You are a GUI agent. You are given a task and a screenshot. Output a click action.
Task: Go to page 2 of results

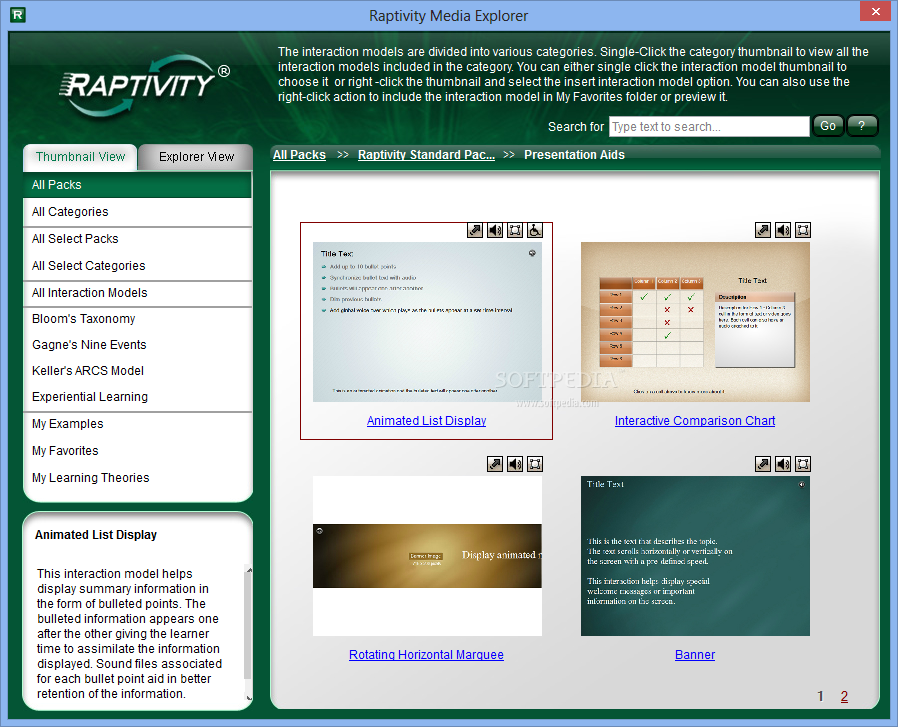(x=844, y=696)
